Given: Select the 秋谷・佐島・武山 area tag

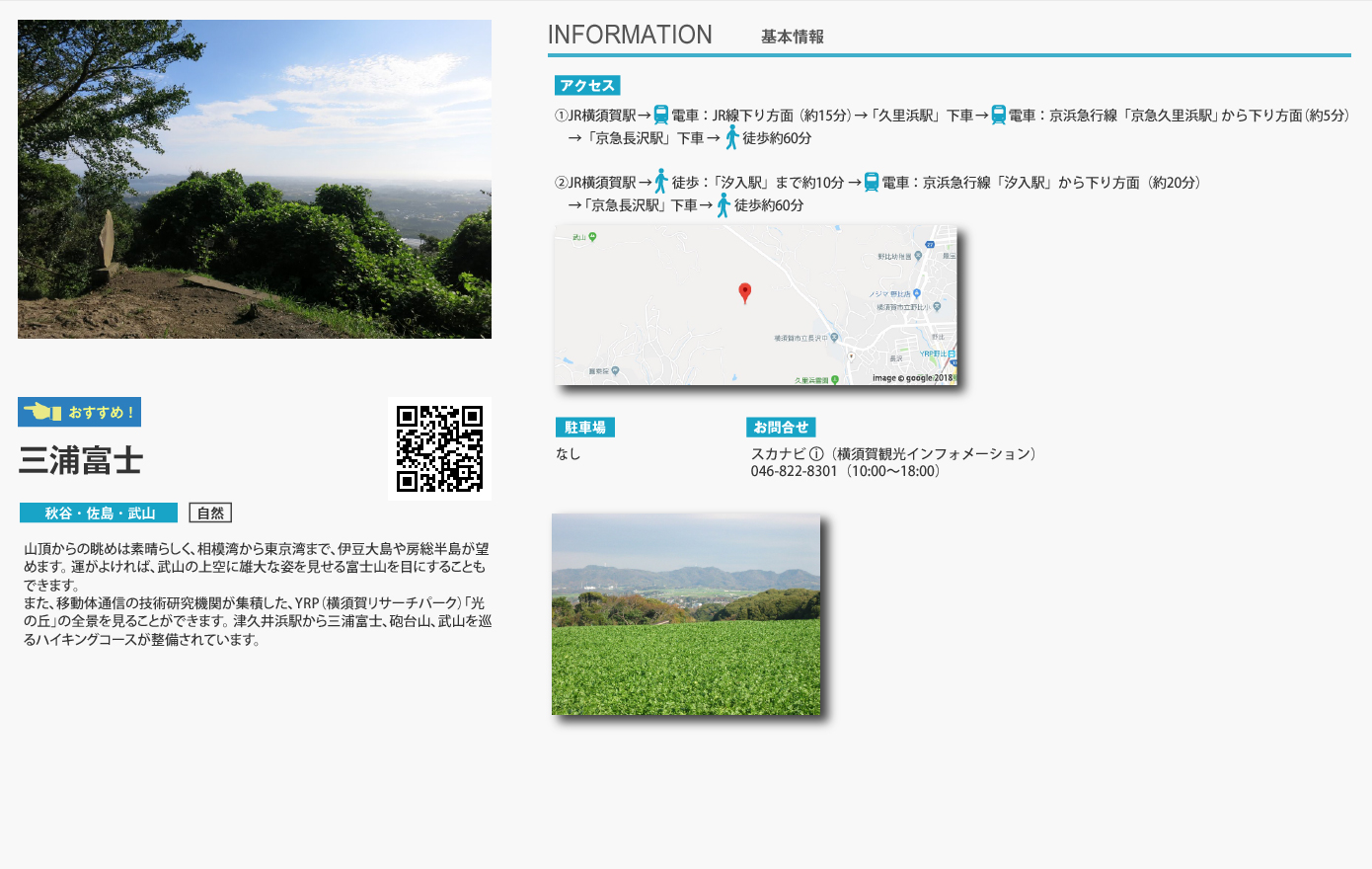Looking at the screenshot, I should pos(99,513).
